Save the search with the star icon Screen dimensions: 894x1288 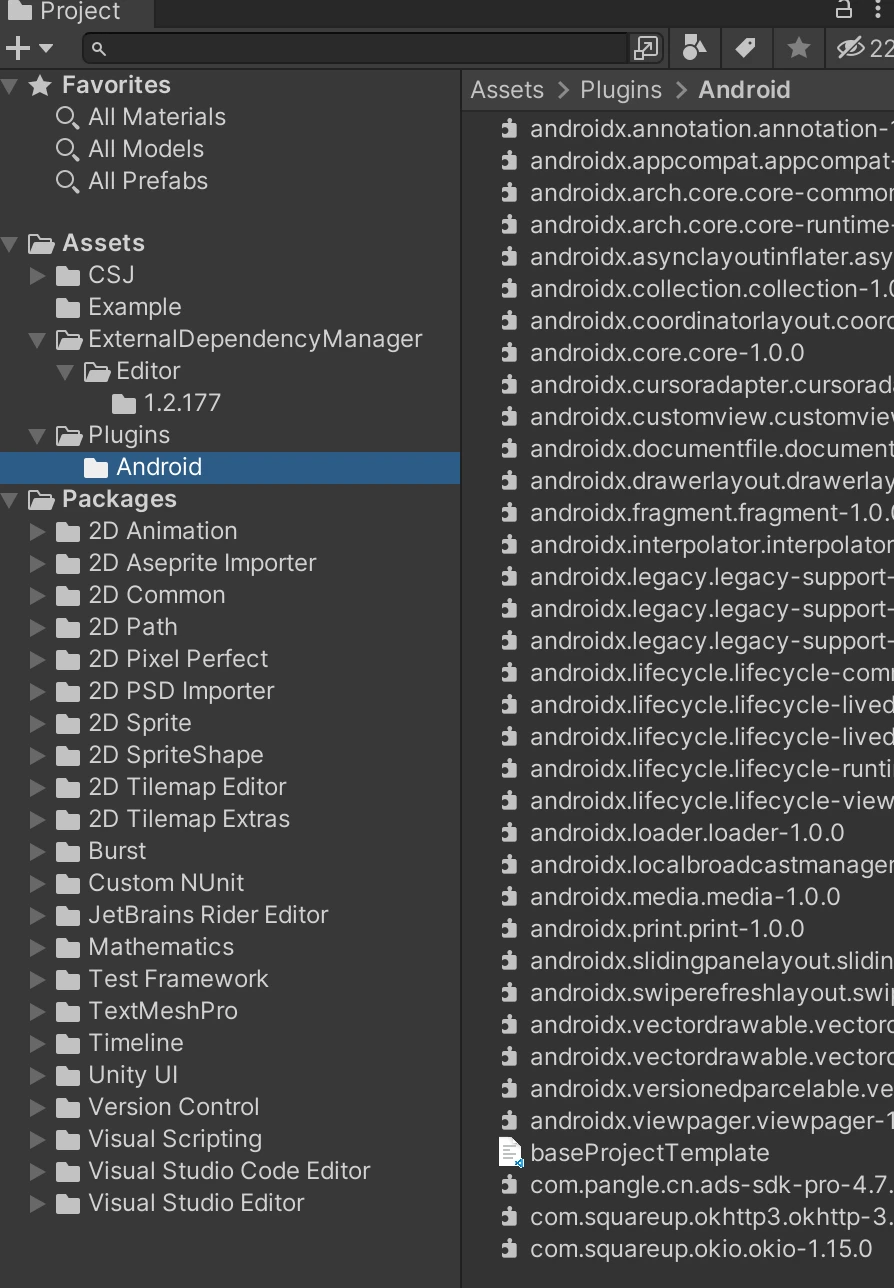pos(798,47)
